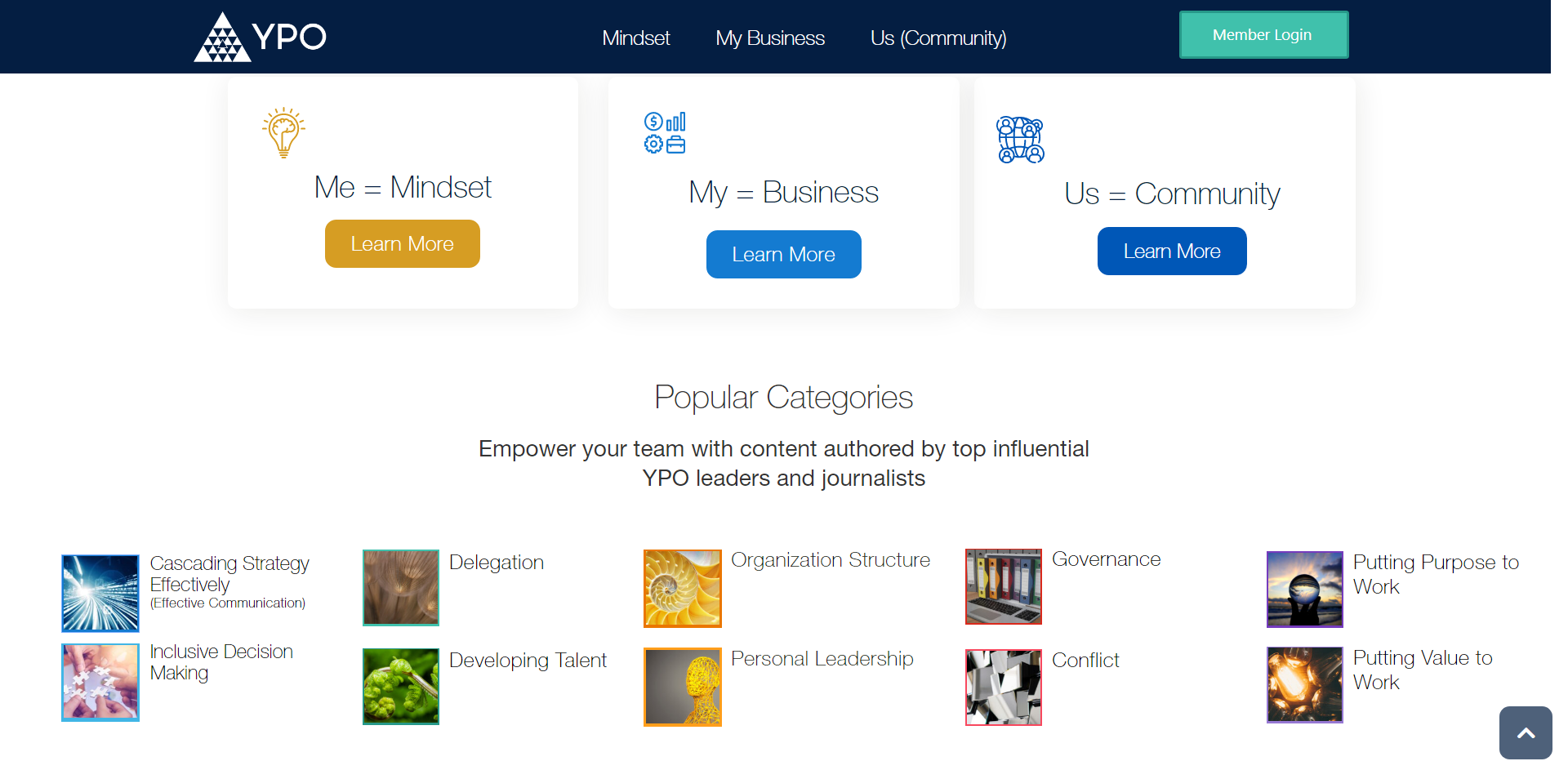1568x770 pixels.
Task: Click Learn More under Us = Community
Action: [x=1172, y=251]
